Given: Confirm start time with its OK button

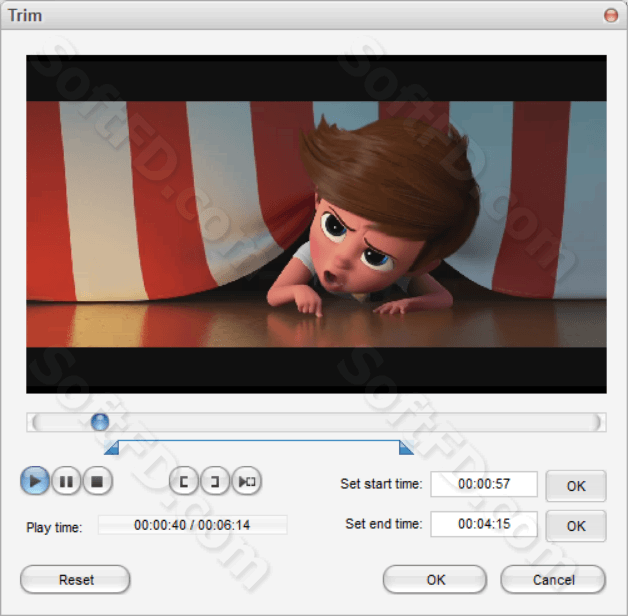Looking at the screenshot, I should click(576, 486).
